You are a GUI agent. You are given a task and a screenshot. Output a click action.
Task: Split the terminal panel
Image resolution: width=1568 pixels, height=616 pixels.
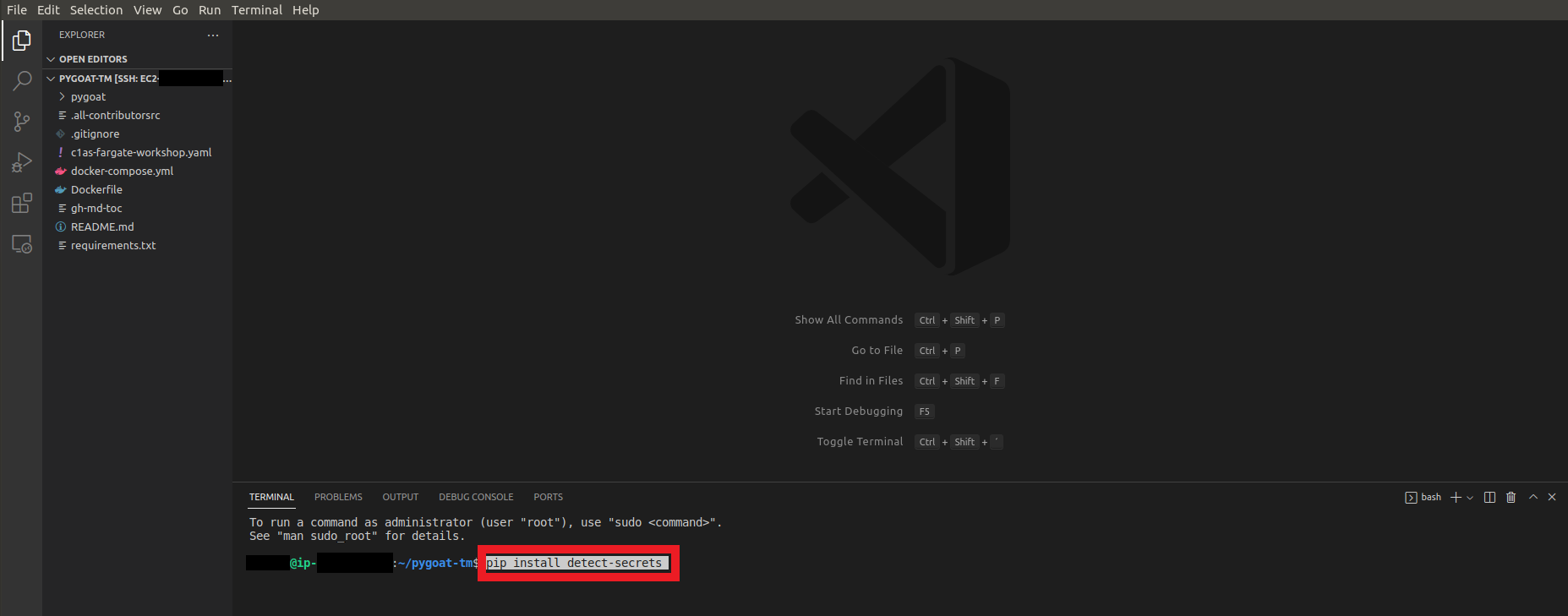[1489, 497]
